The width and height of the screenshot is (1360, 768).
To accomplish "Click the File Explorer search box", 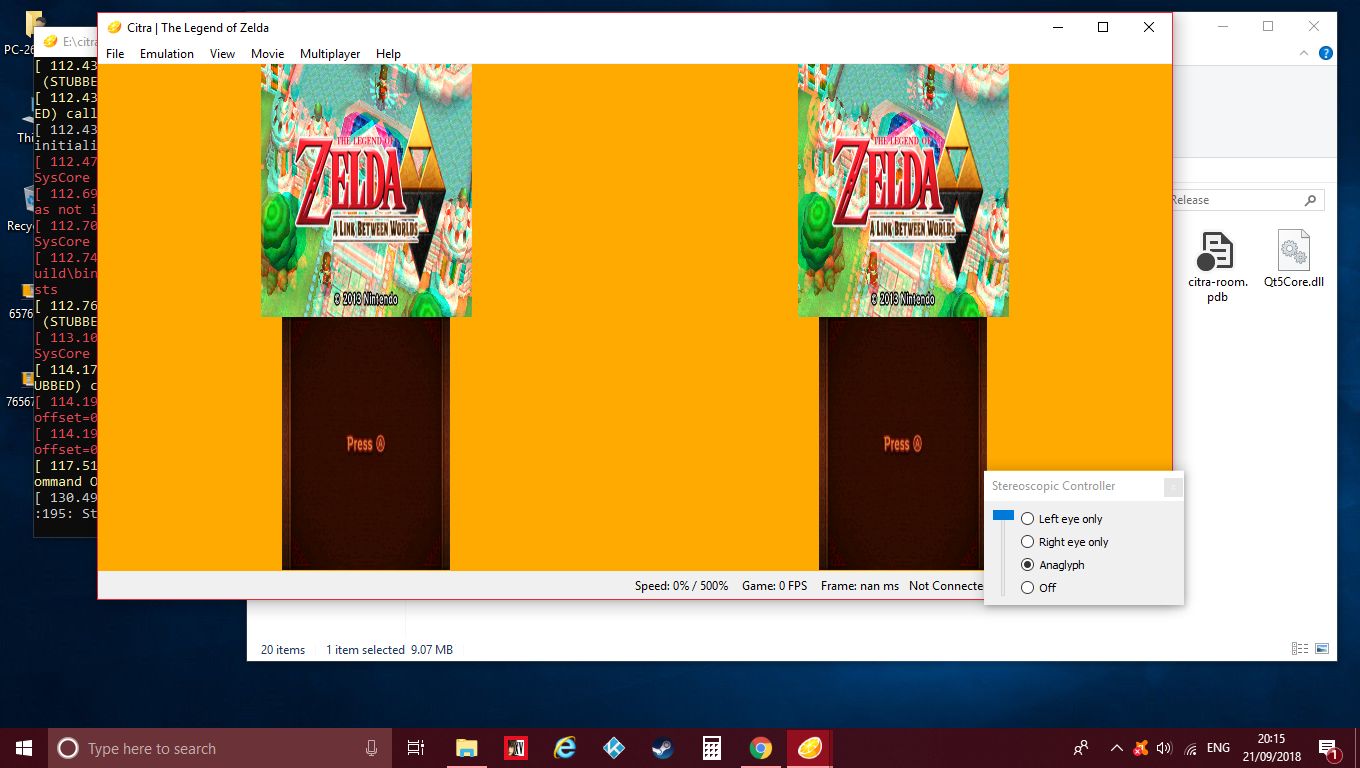I will click(x=1248, y=200).
